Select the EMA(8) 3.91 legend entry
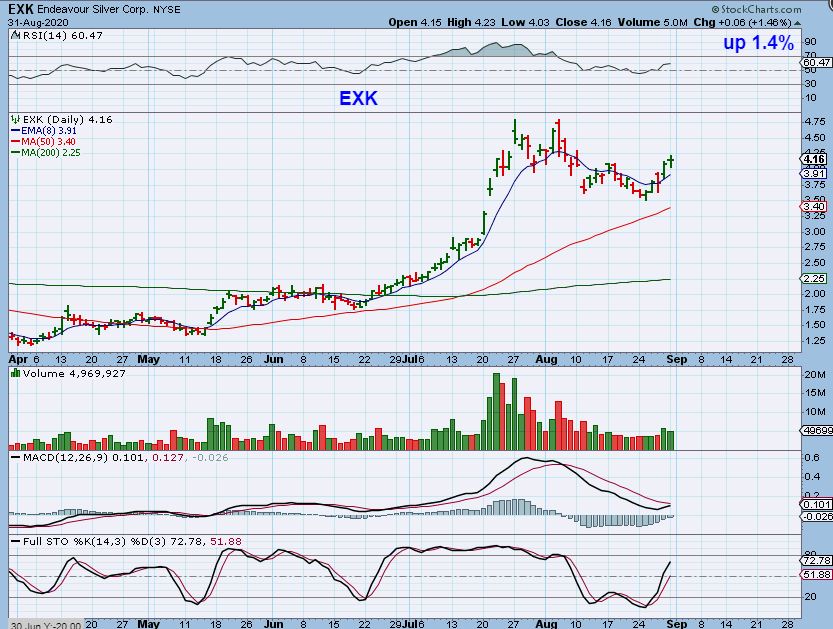Image resolution: width=833 pixels, height=629 pixels. (48, 131)
